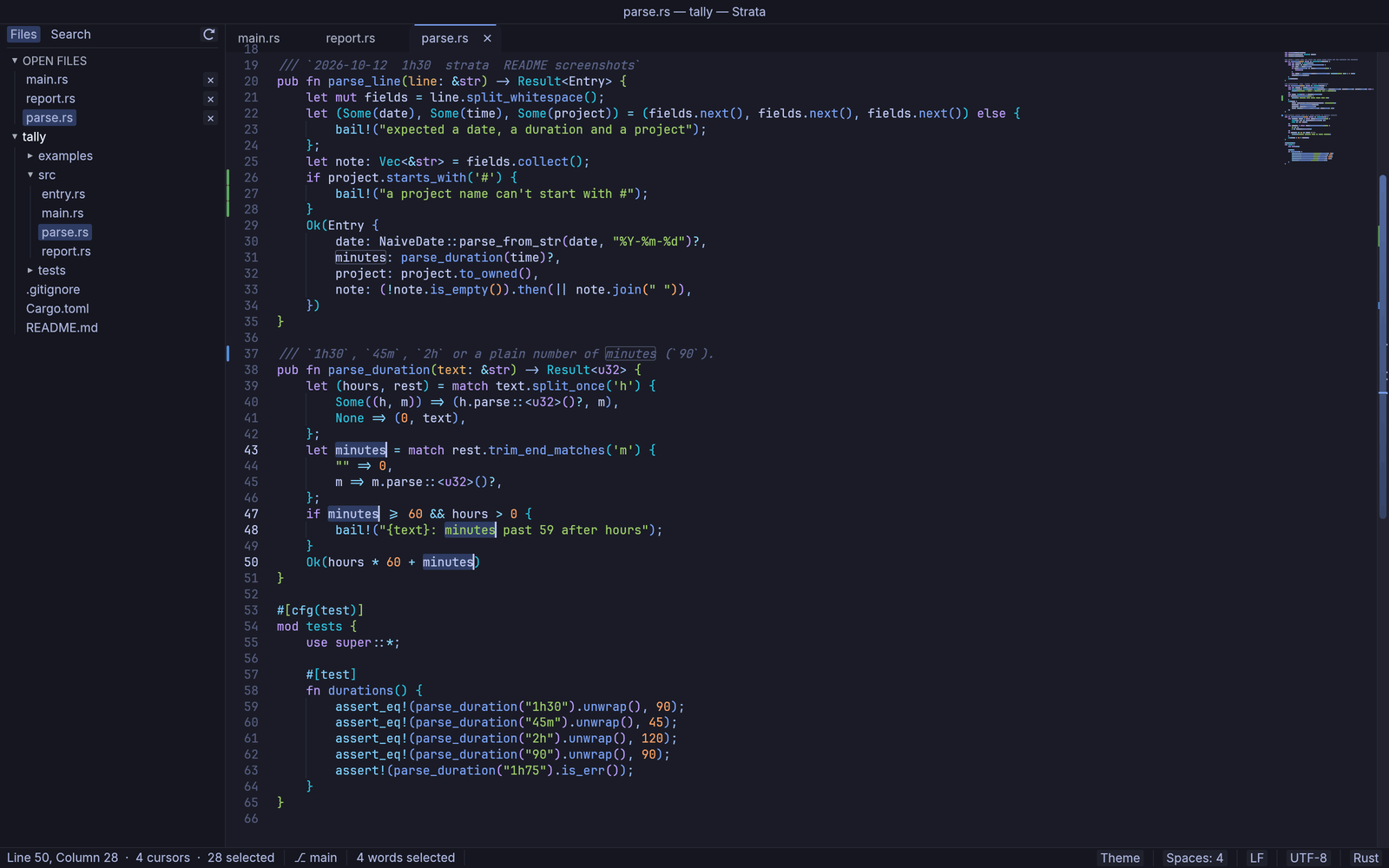
Task: Click the code minimap overview
Action: tap(1328, 108)
